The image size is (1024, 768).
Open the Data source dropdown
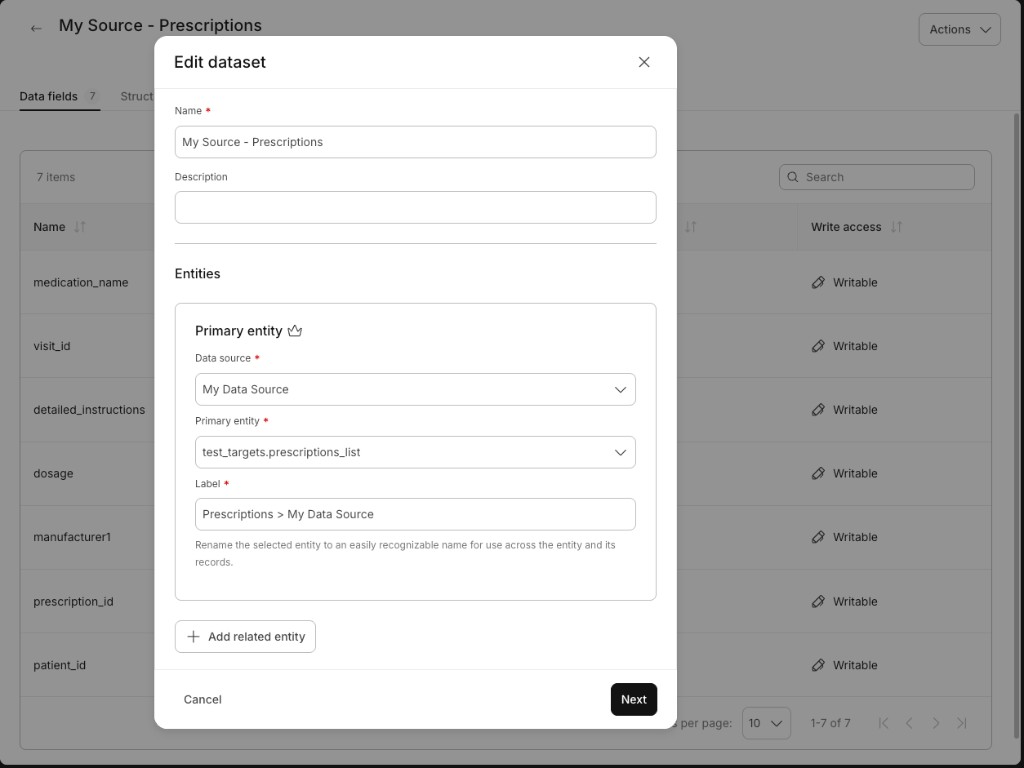415,389
